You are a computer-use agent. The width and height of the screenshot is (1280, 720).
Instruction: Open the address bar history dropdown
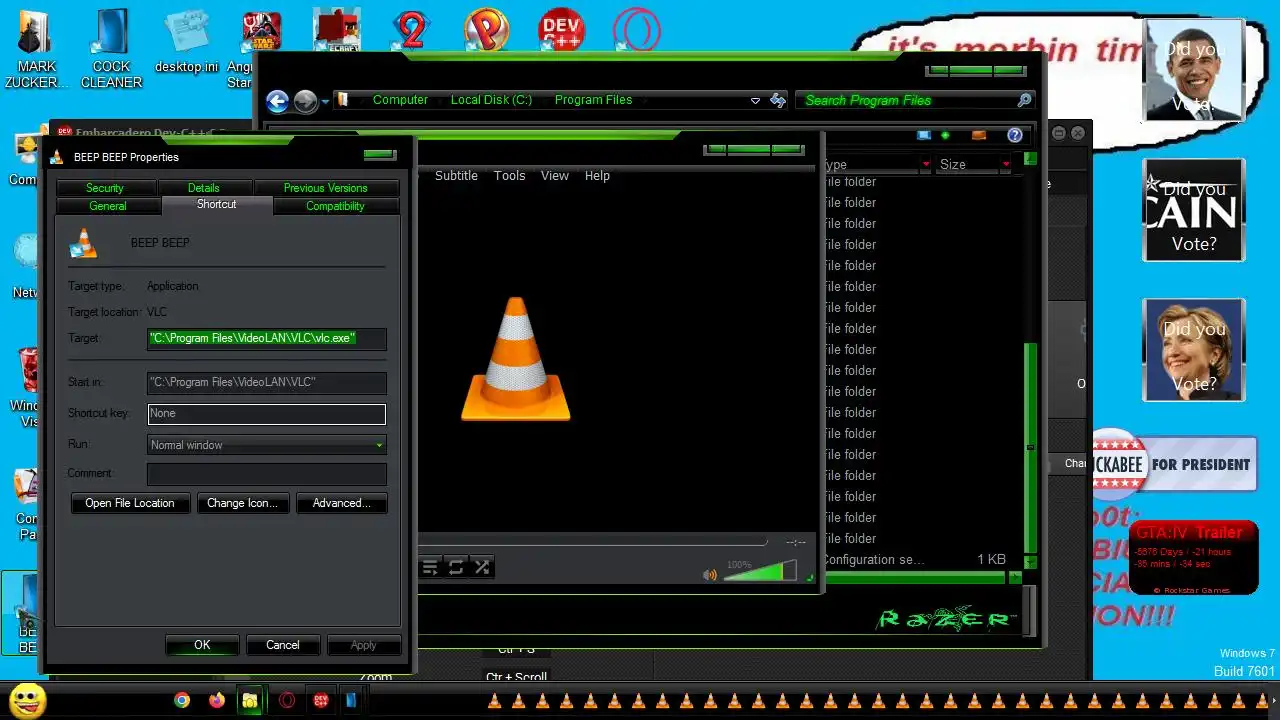click(x=755, y=101)
